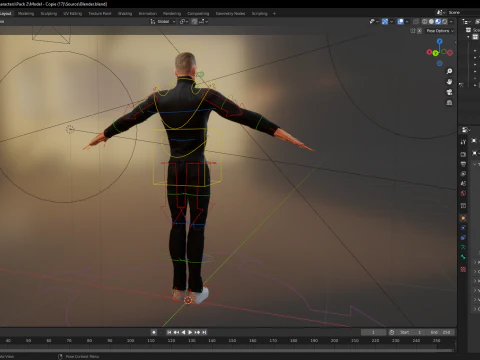
Task: Expand the viewport shading options arrow
Action: [x=451, y=21]
